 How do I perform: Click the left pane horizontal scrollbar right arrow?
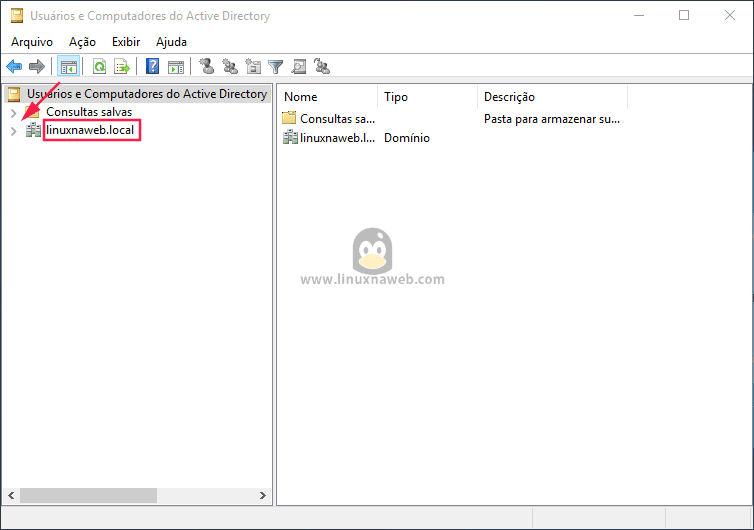pos(263,495)
